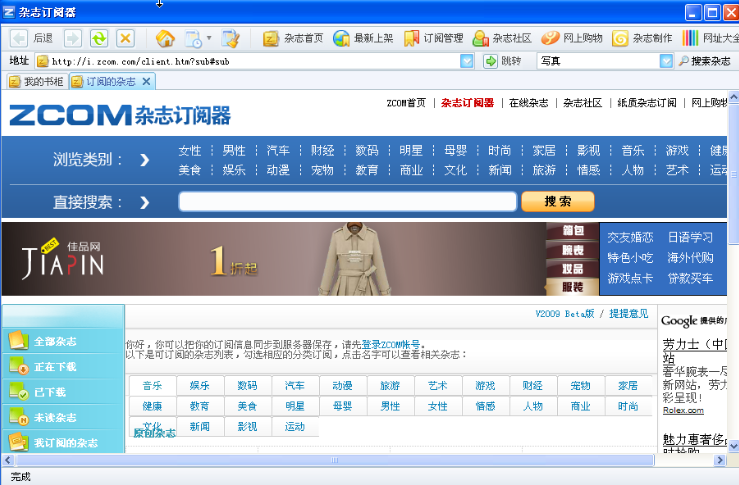Viewport: 739px width, 485px height.
Task: Click the V2009 Beta版 link
Action: coord(565,314)
